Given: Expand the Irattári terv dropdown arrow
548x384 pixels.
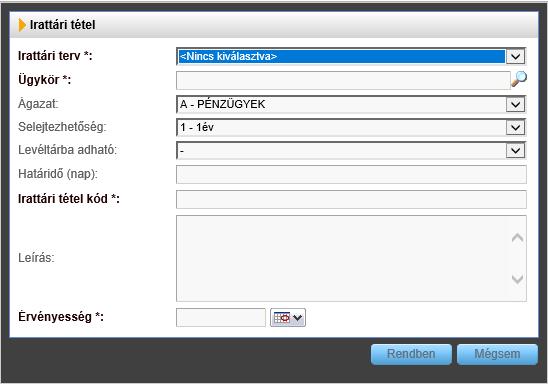Looking at the screenshot, I should coord(515,56).
